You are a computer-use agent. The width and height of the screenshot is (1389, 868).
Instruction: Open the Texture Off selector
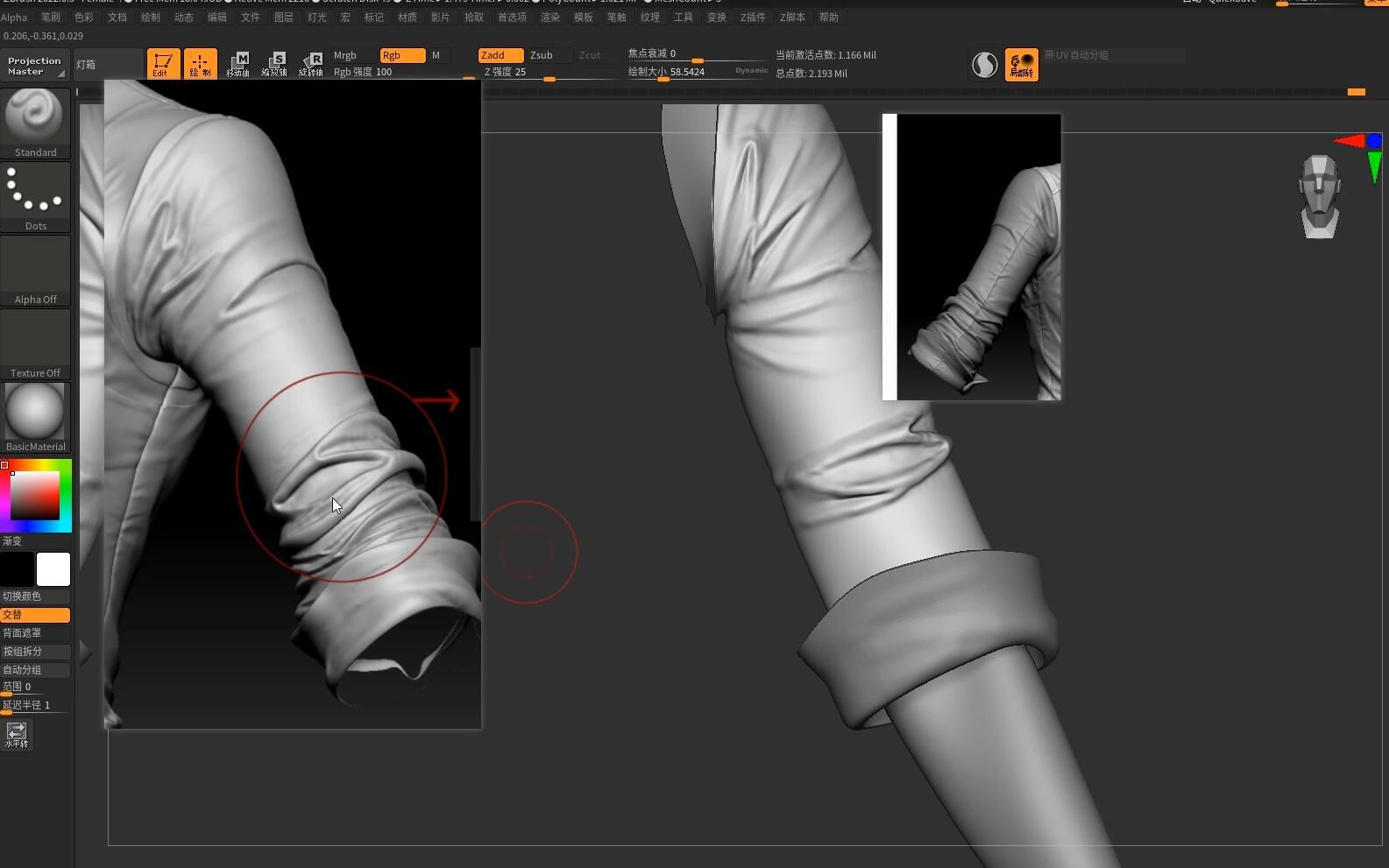[x=35, y=343]
